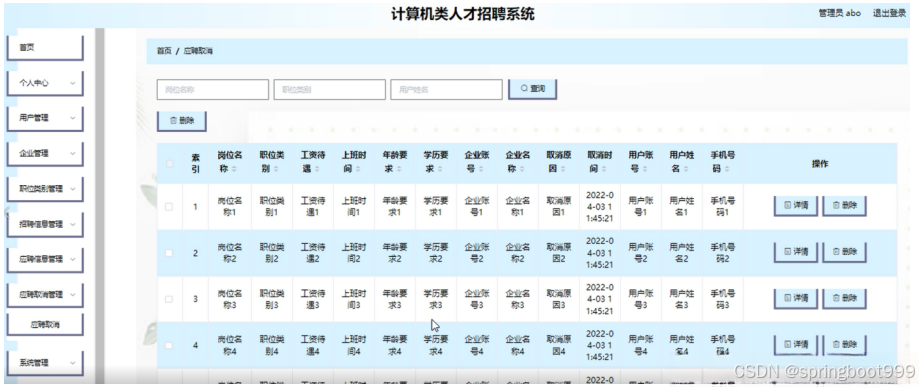Select cell 岗位名称1
This screenshot has height=387, width=919.
coord(230,206)
